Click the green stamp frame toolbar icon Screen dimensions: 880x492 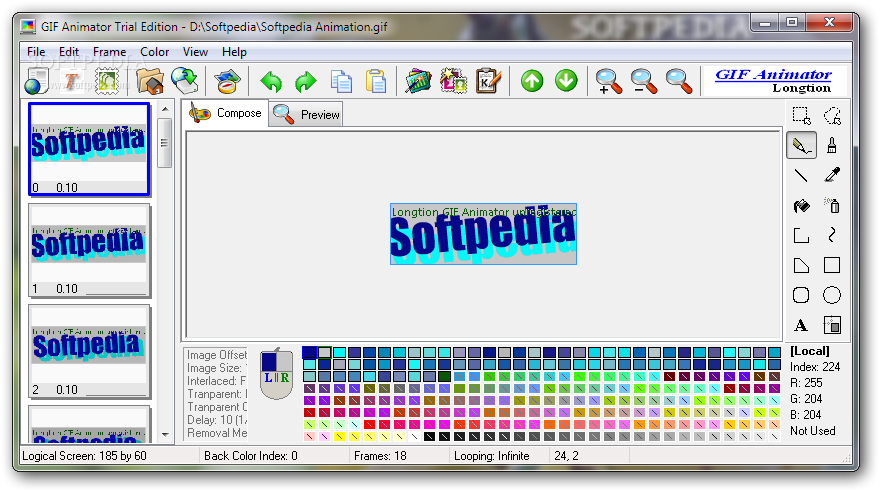click(106, 81)
